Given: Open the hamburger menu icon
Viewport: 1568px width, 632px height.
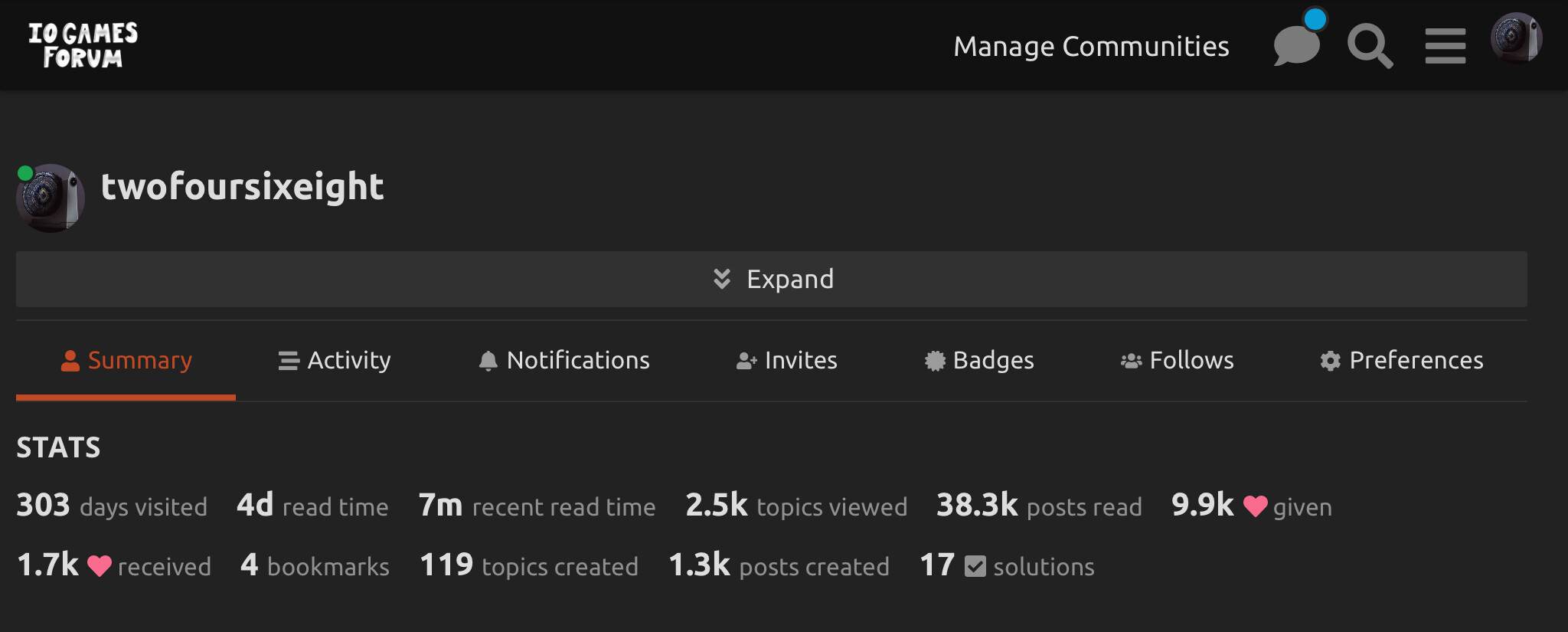Looking at the screenshot, I should click(x=1445, y=46).
